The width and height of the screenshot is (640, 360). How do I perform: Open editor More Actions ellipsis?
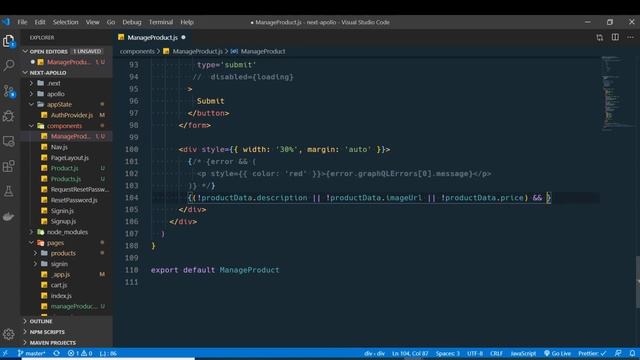630,37
